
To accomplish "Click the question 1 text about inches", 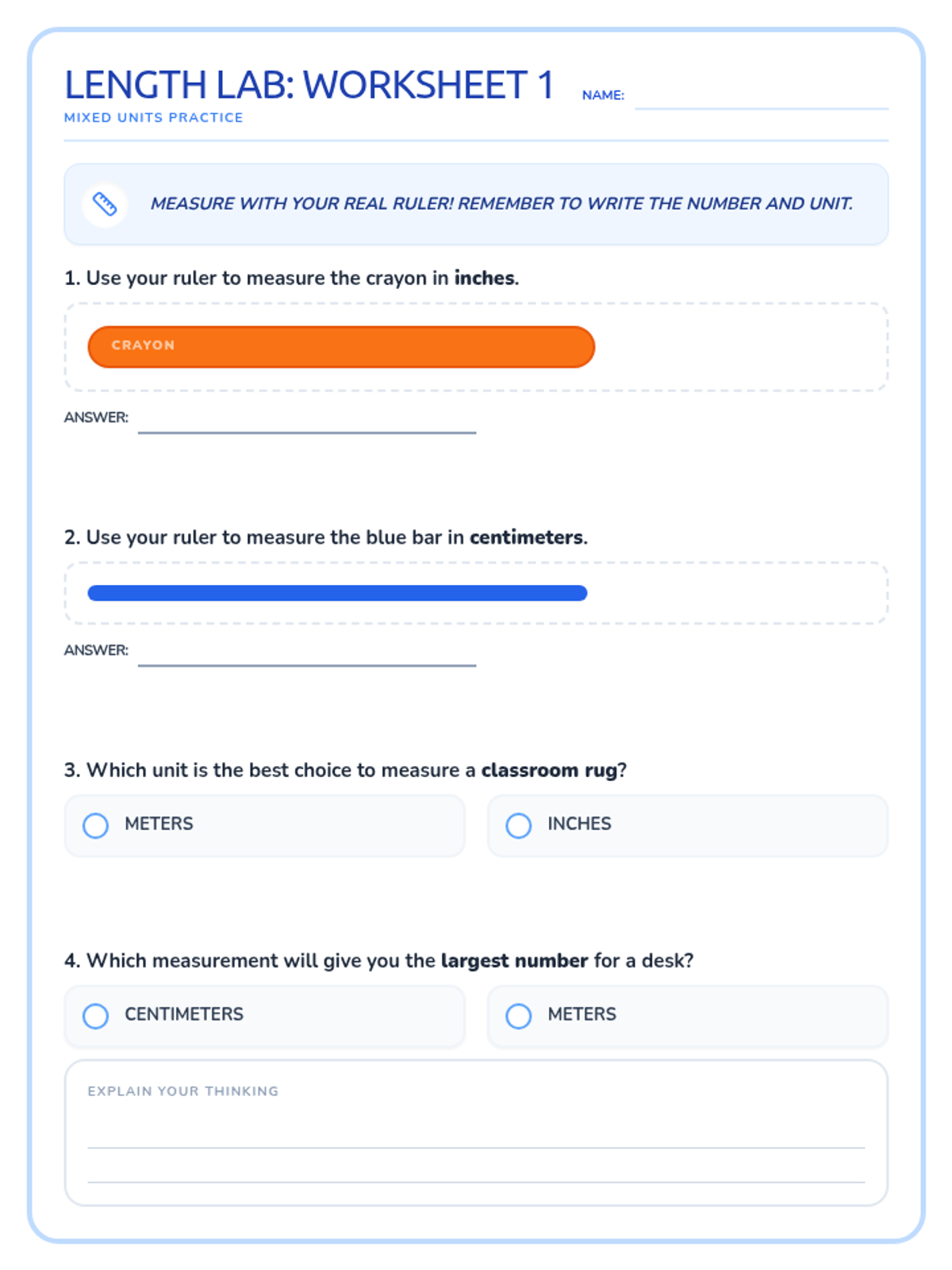I will pos(291,278).
